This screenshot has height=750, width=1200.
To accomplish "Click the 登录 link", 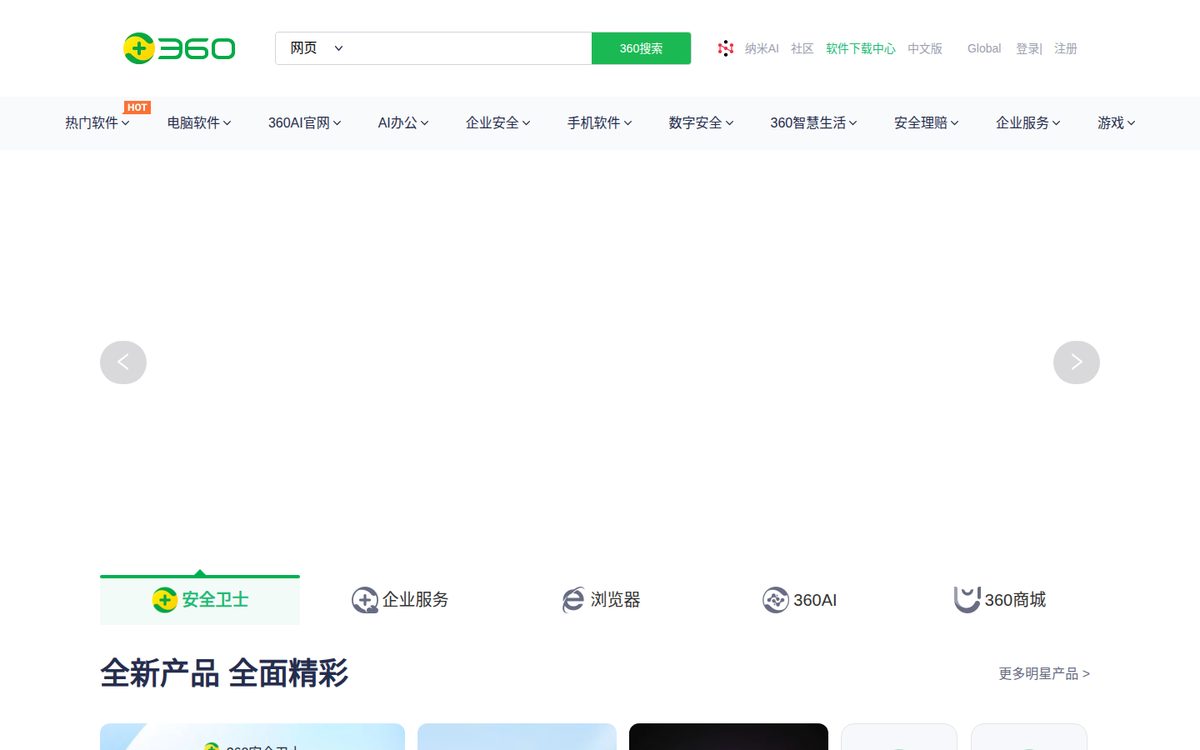I will click(1027, 48).
